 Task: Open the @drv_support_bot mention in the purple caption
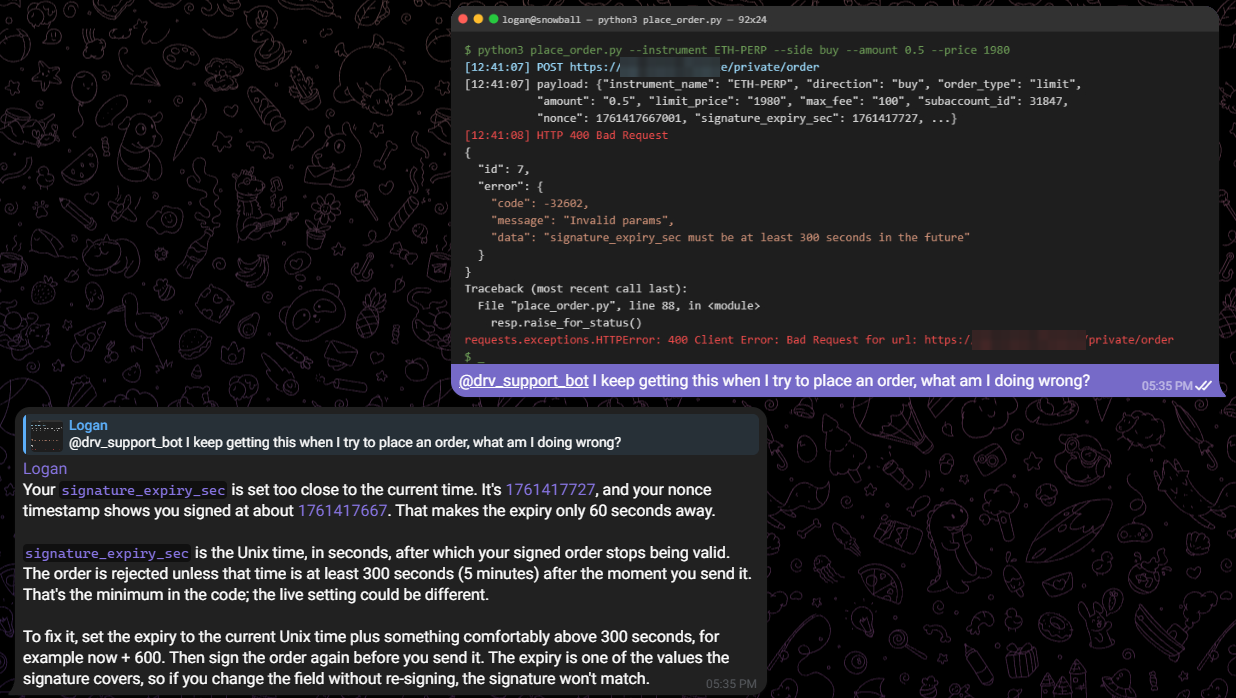523,380
